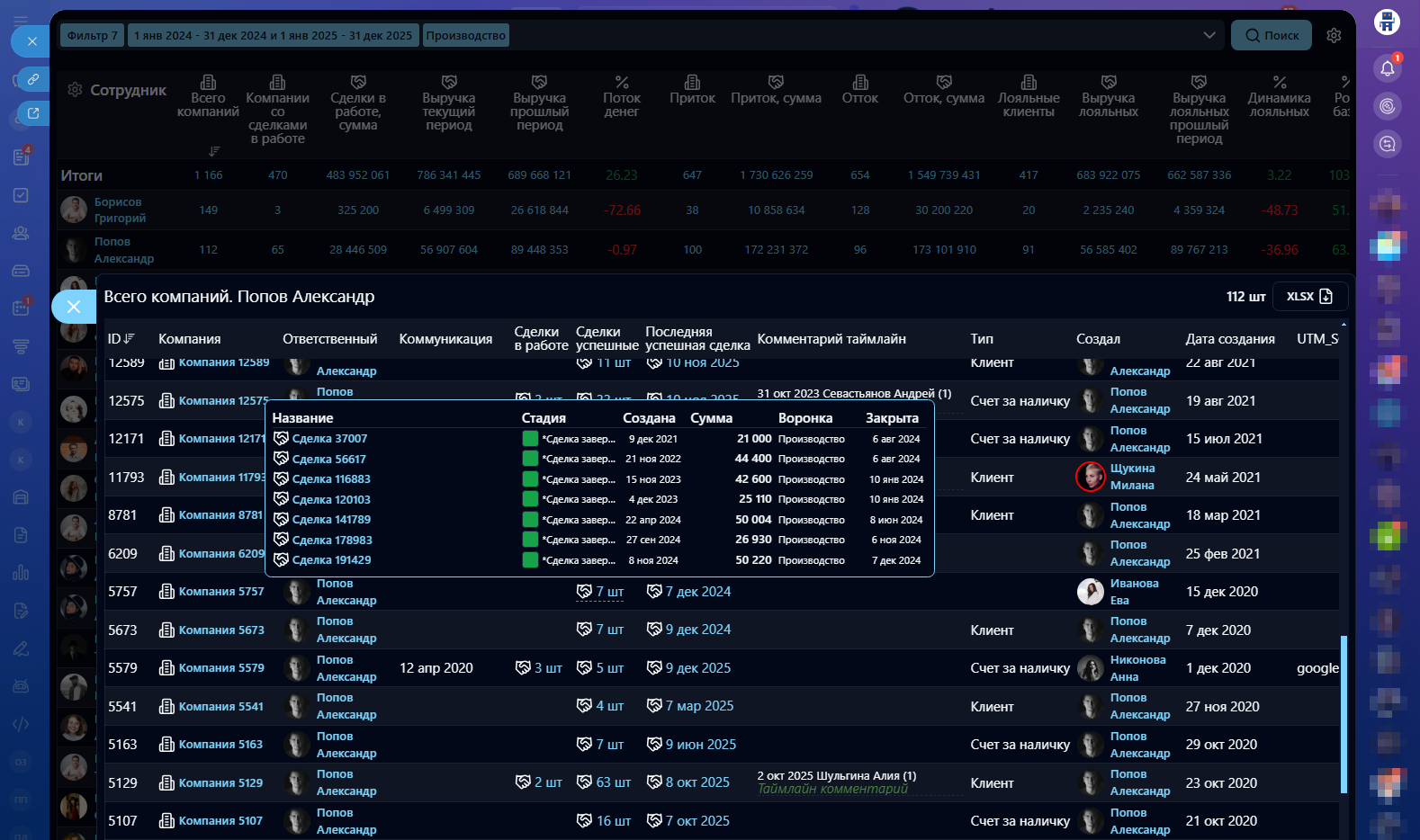Open the bar chart icon in left sidebar

pyautogui.click(x=21, y=573)
